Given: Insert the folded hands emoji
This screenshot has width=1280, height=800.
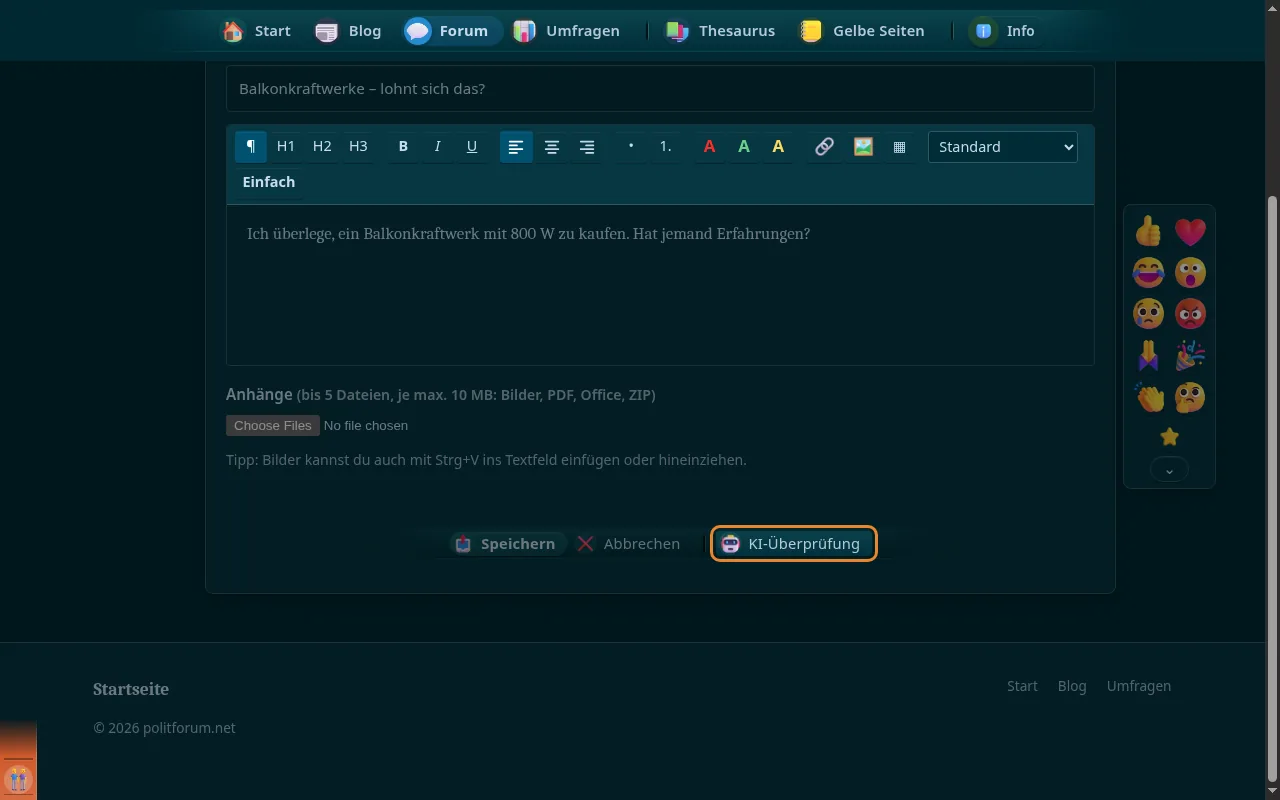Looking at the screenshot, I should tap(1148, 356).
